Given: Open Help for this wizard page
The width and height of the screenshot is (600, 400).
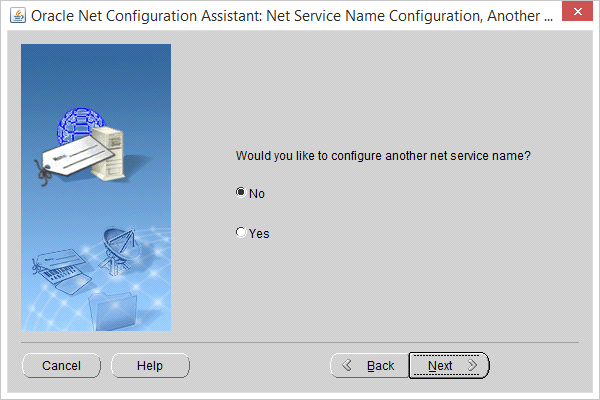Looking at the screenshot, I should pos(150,366).
